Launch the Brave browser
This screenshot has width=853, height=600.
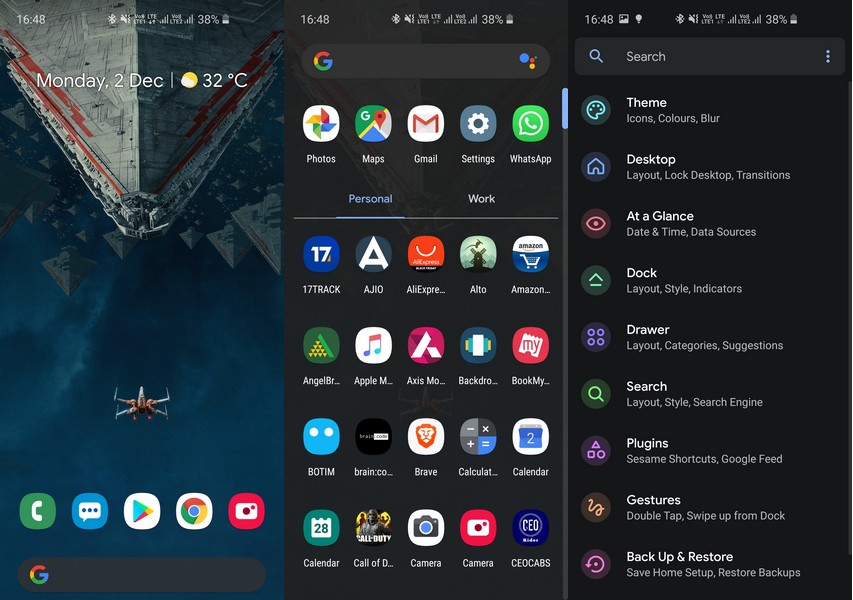tap(425, 436)
